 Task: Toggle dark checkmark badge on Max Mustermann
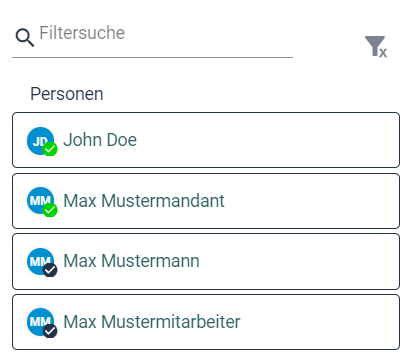pos(50,270)
